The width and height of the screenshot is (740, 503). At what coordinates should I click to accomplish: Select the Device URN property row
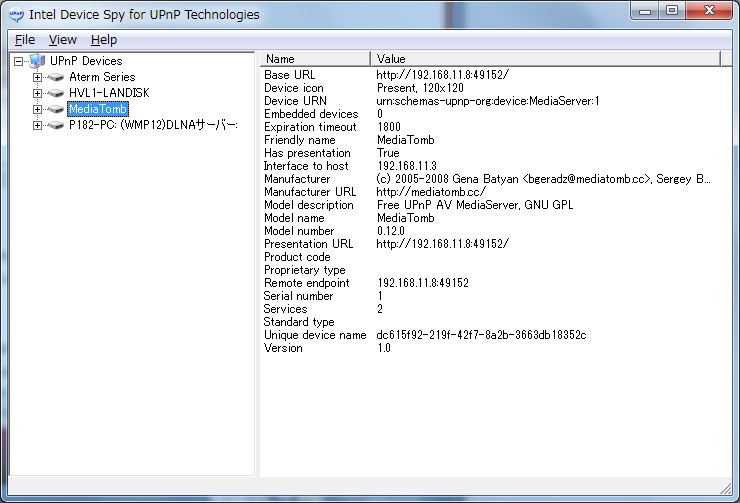(491, 101)
